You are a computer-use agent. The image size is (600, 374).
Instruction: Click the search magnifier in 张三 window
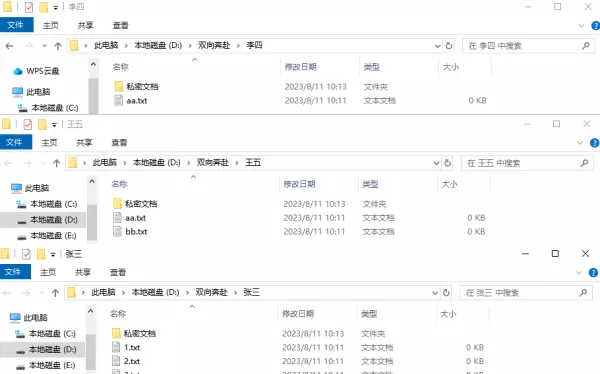(583, 293)
